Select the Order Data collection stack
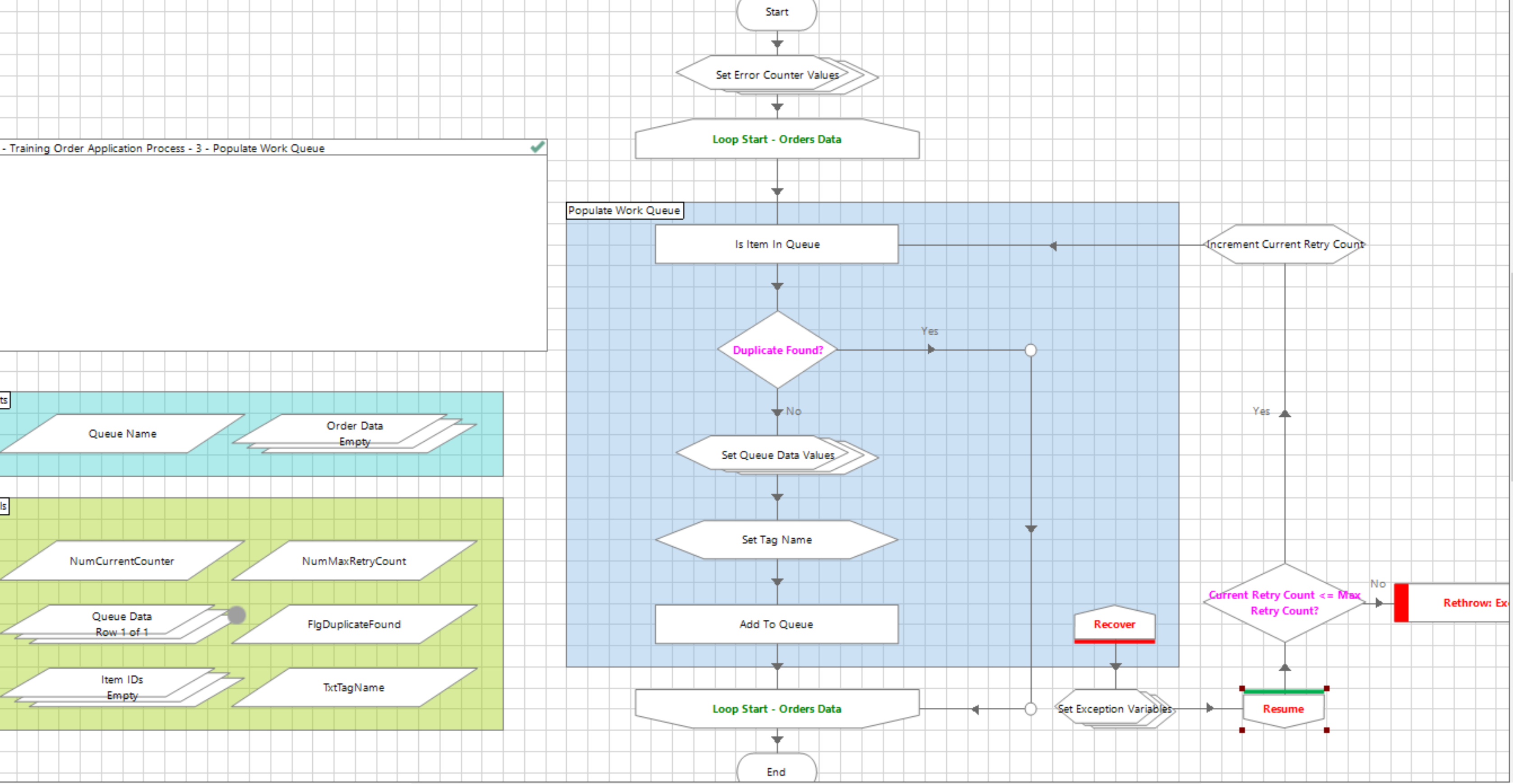 click(x=355, y=433)
